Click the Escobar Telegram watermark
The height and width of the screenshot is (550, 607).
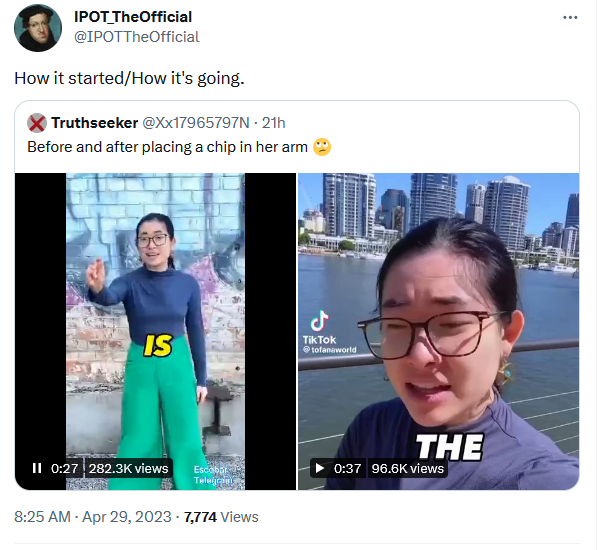[213, 475]
